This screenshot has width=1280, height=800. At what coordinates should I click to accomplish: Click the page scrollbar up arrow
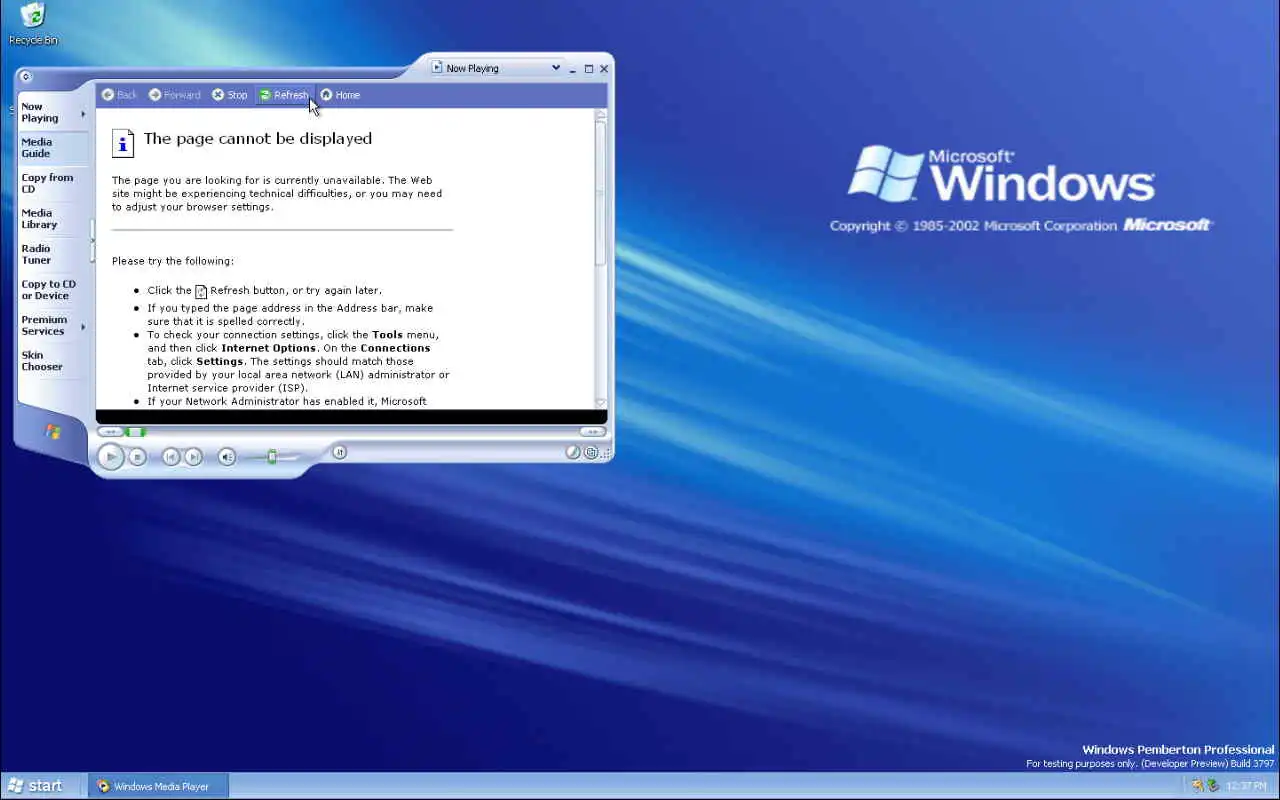(x=601, y=115)
